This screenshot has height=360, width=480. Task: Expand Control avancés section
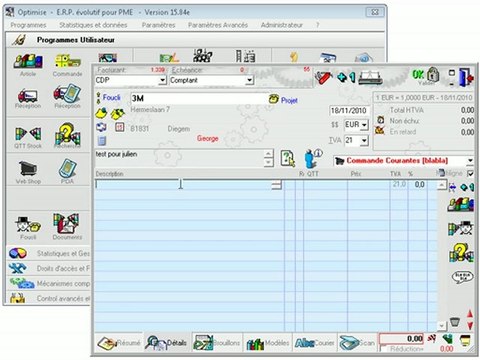(x=49, y=298)
